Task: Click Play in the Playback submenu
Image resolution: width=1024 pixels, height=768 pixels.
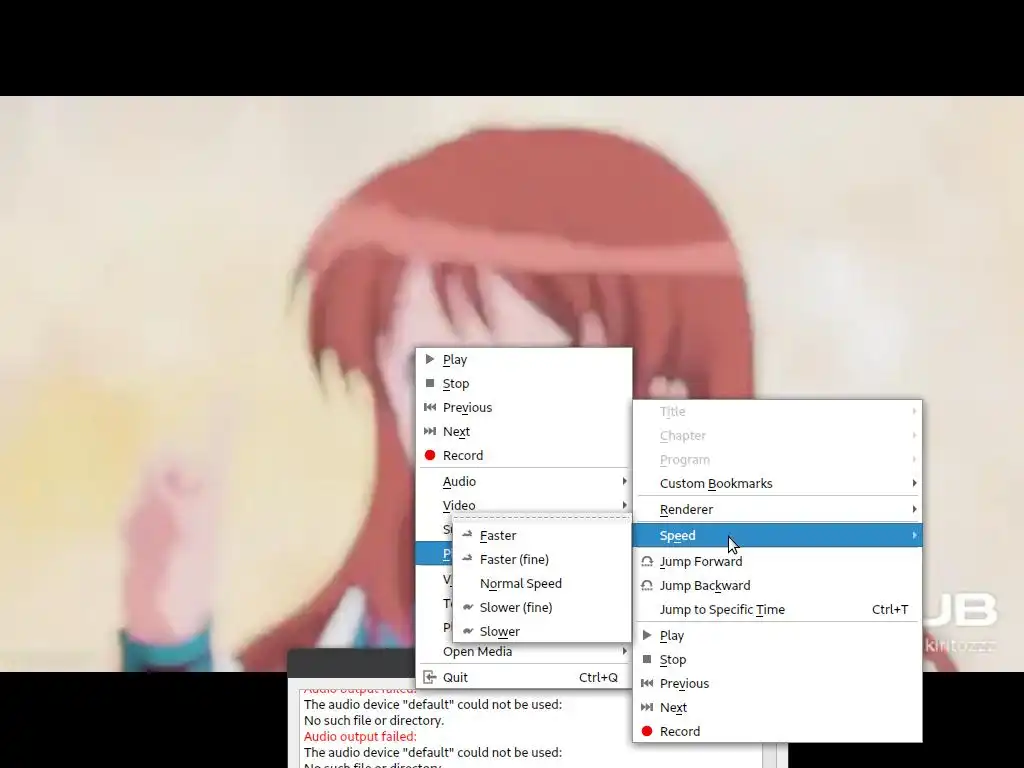Action: pyautogui.click(x=777, y=635)
